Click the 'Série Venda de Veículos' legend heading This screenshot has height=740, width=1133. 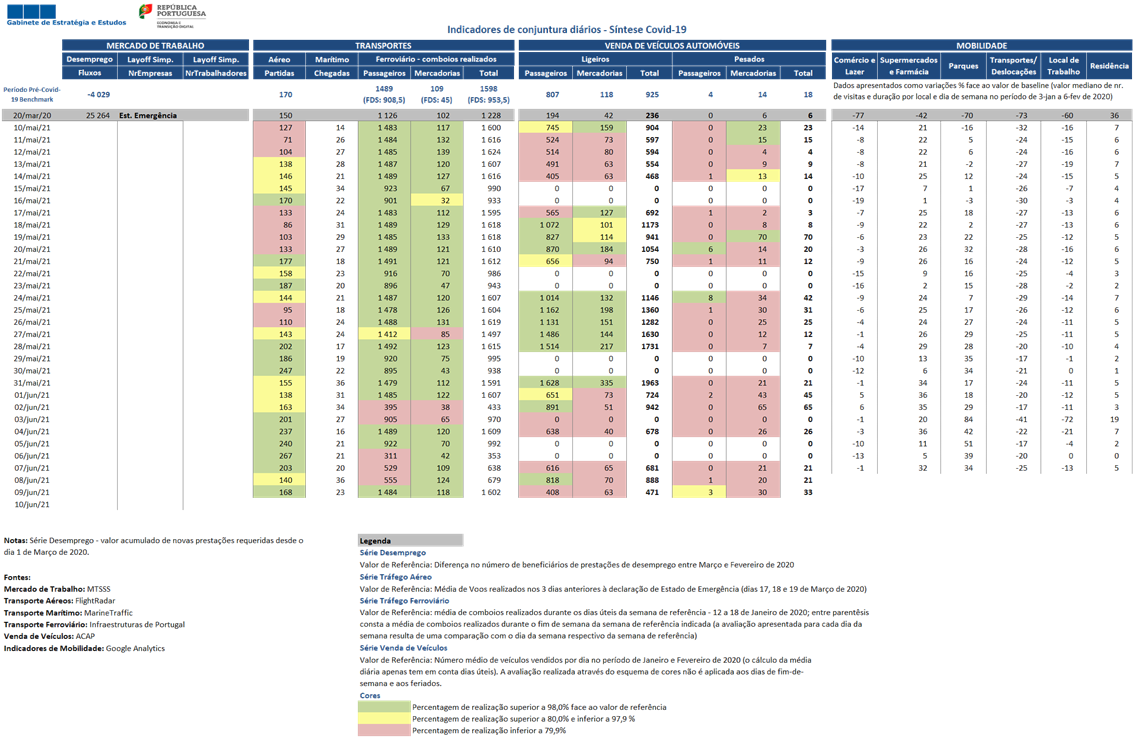pos(403,648)
